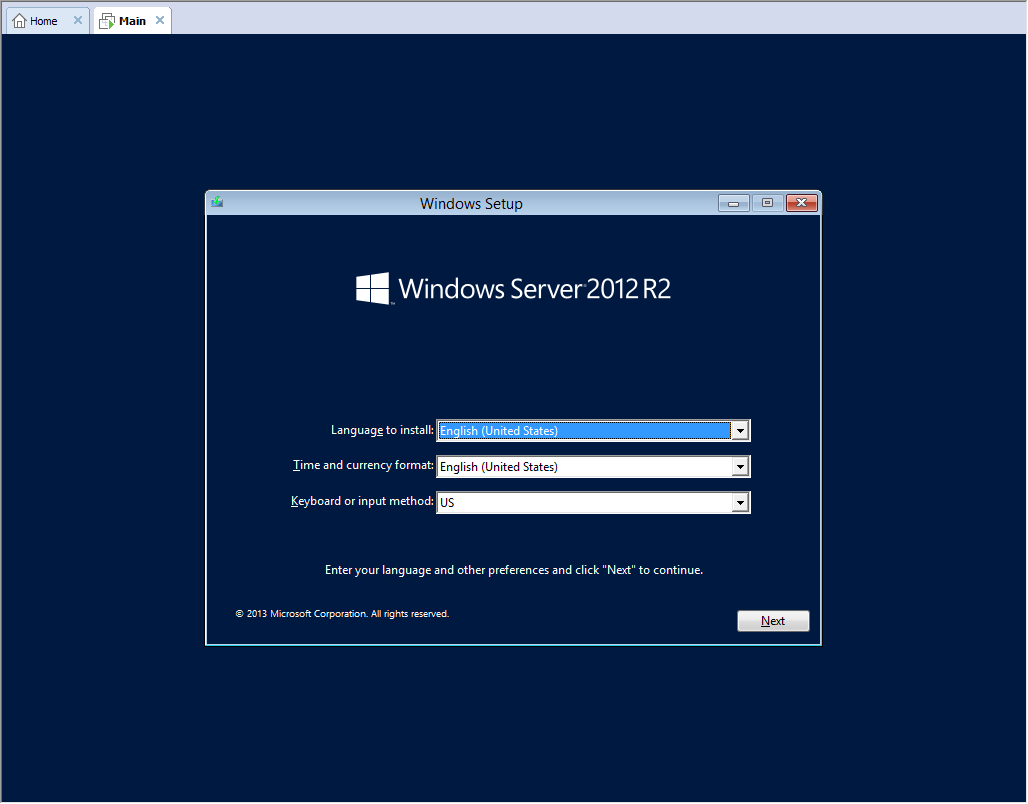Image resolution: width=1028 pixels, height=804 pixels.
Task: Maximize the Windows Setup window
Action: [x=767, y=203]
